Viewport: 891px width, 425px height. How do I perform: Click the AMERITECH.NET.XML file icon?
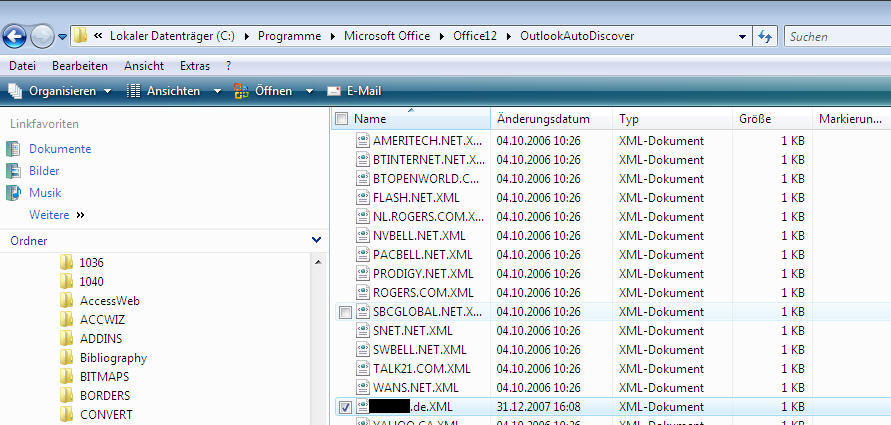click(x=363, y=140)
